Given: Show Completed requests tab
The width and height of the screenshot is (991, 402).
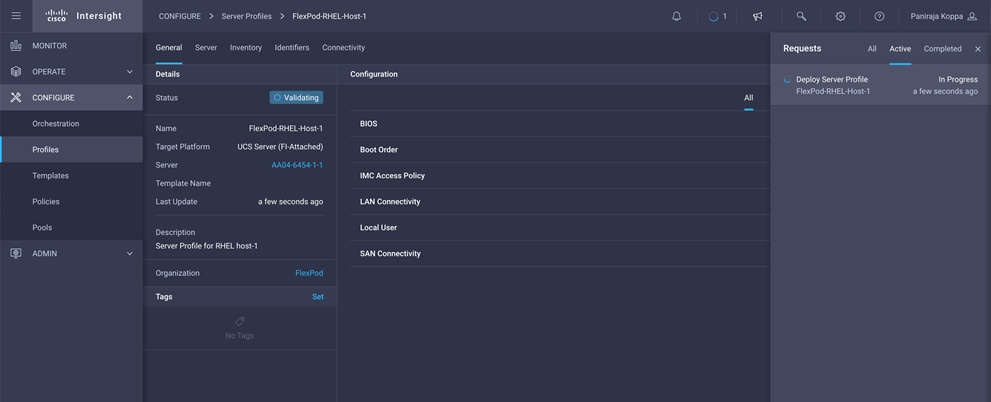Looking at the screenshot, I should click(x=942, y=49).
